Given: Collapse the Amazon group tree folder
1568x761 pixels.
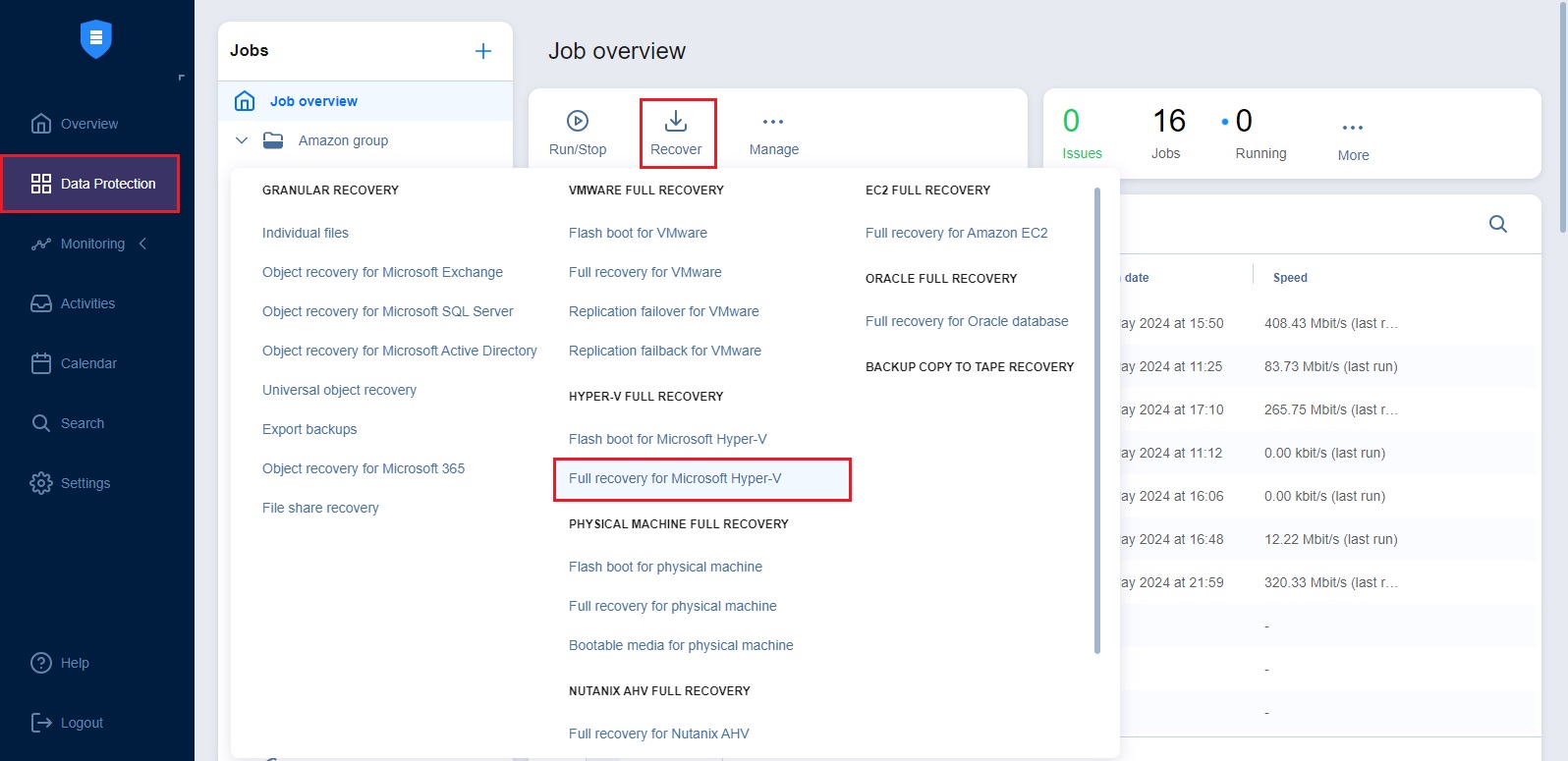Looking at the screenshot, I should pyautogui.click(x=242, y=140).
